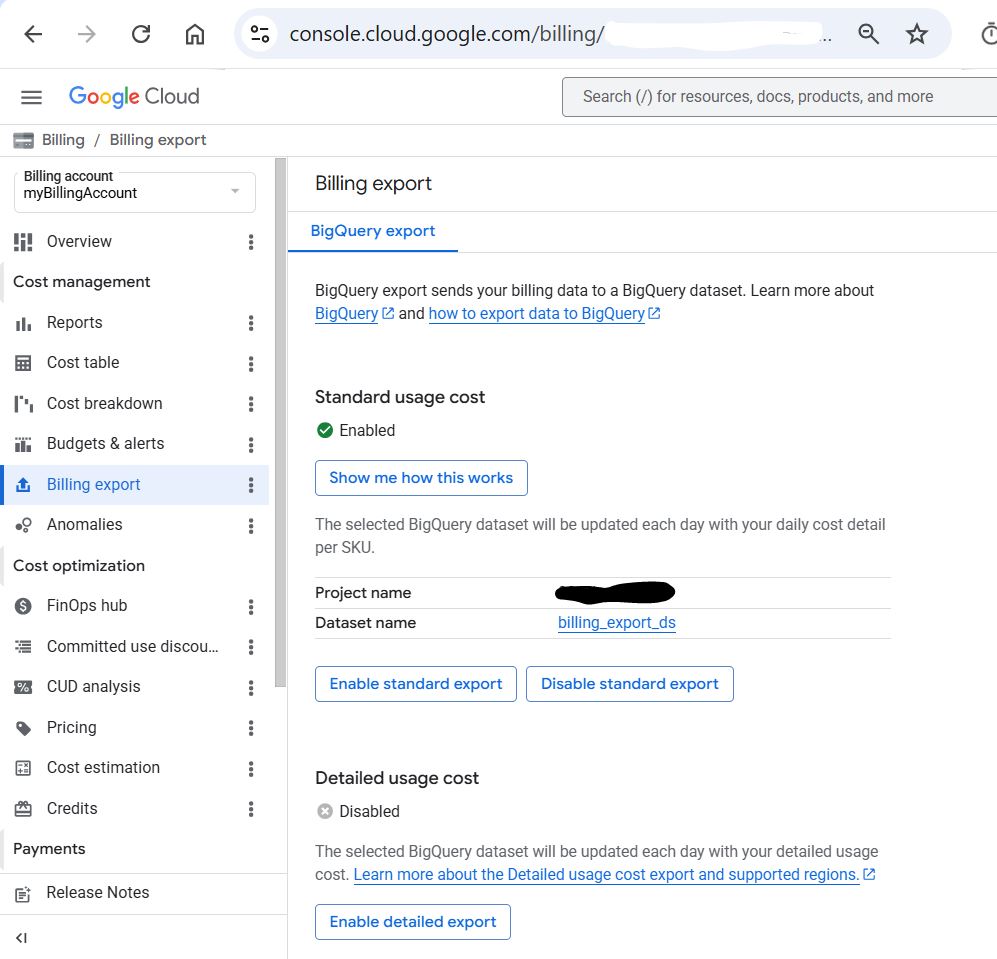Image resolution: width=997 pixels, height=959 pixels.
Task: Click Enable detailed export button
Action: (413, 921)
